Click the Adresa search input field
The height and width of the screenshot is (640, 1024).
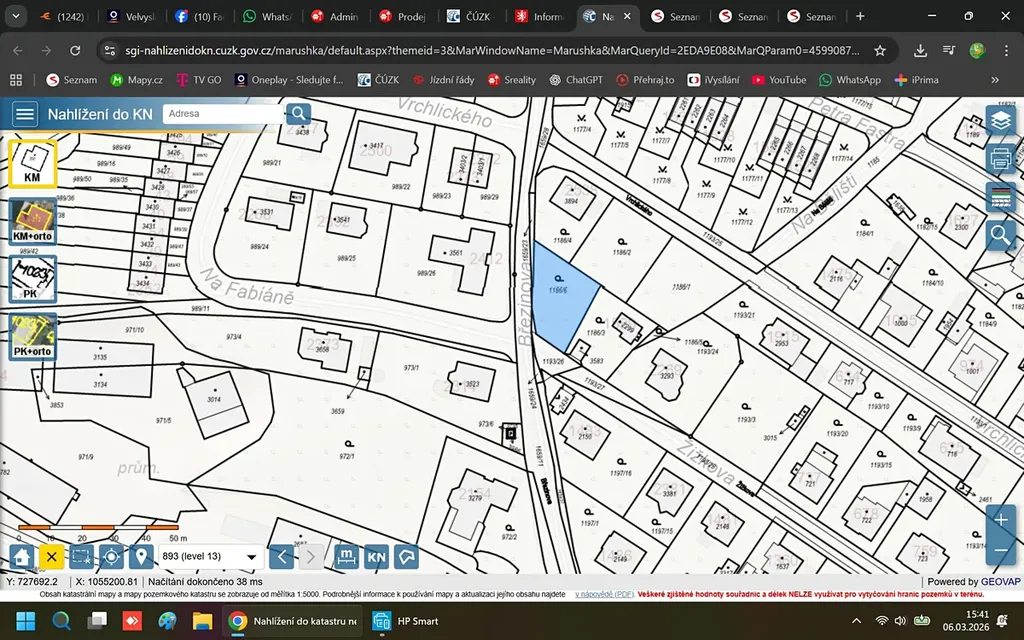[223, 114]
